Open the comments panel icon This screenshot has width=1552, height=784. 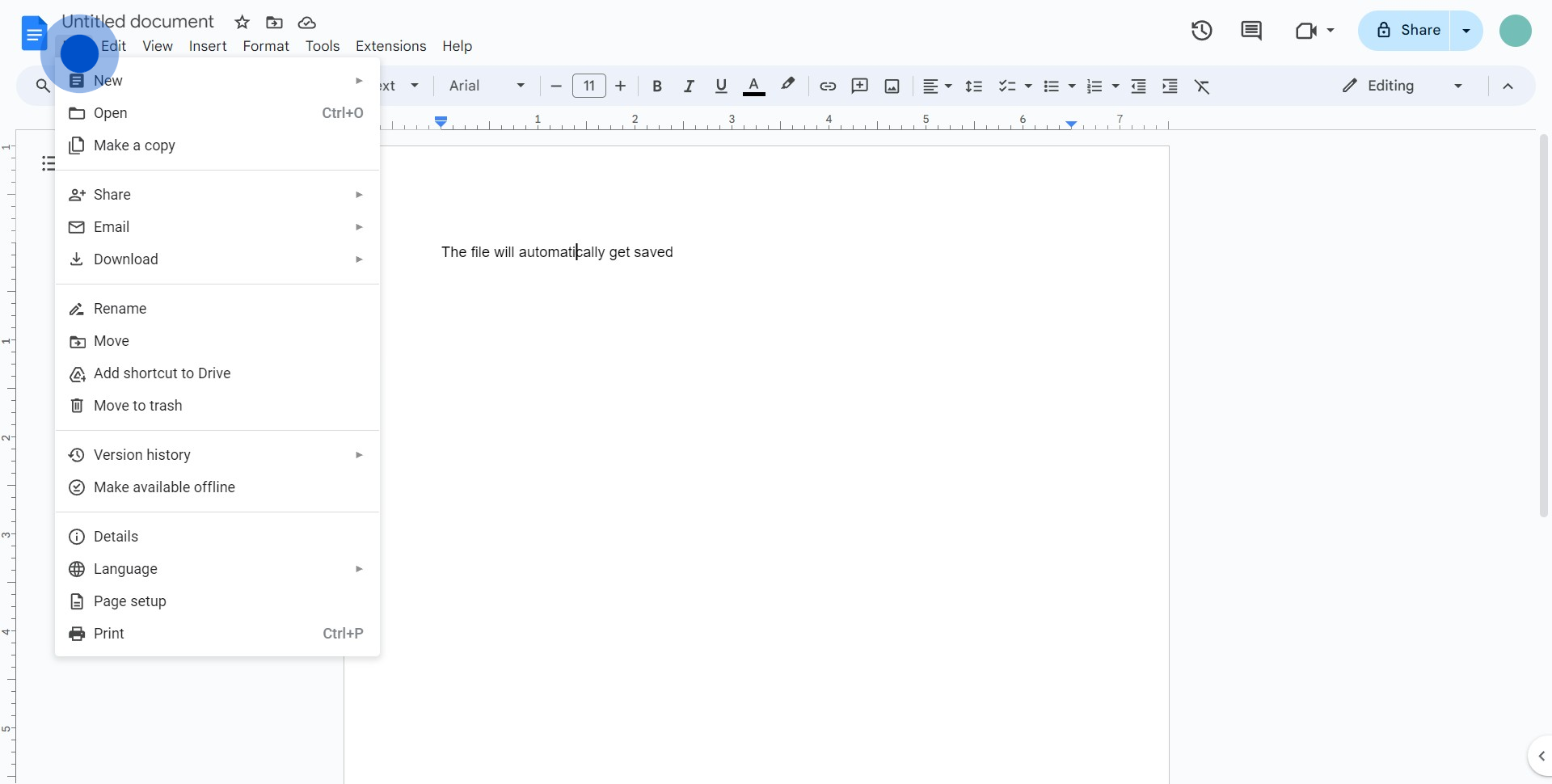coord(1251,31)
